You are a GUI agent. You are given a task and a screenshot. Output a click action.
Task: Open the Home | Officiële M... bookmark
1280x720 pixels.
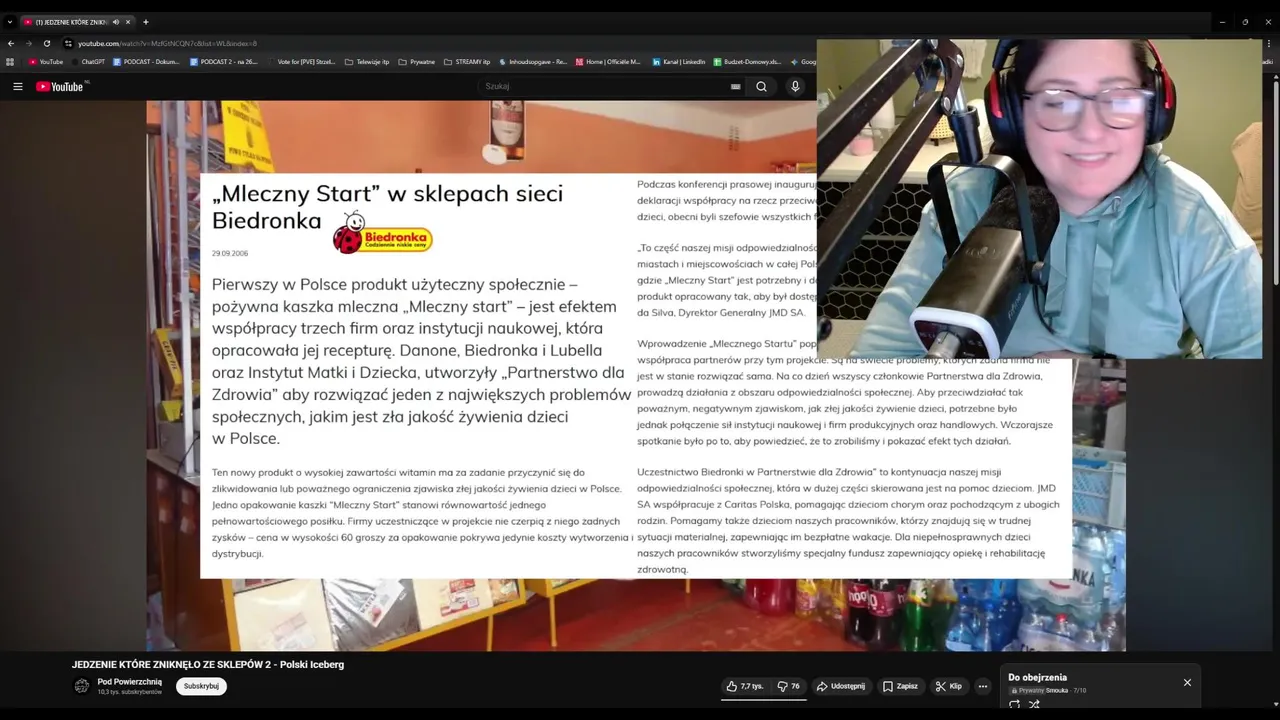[608, 62]
